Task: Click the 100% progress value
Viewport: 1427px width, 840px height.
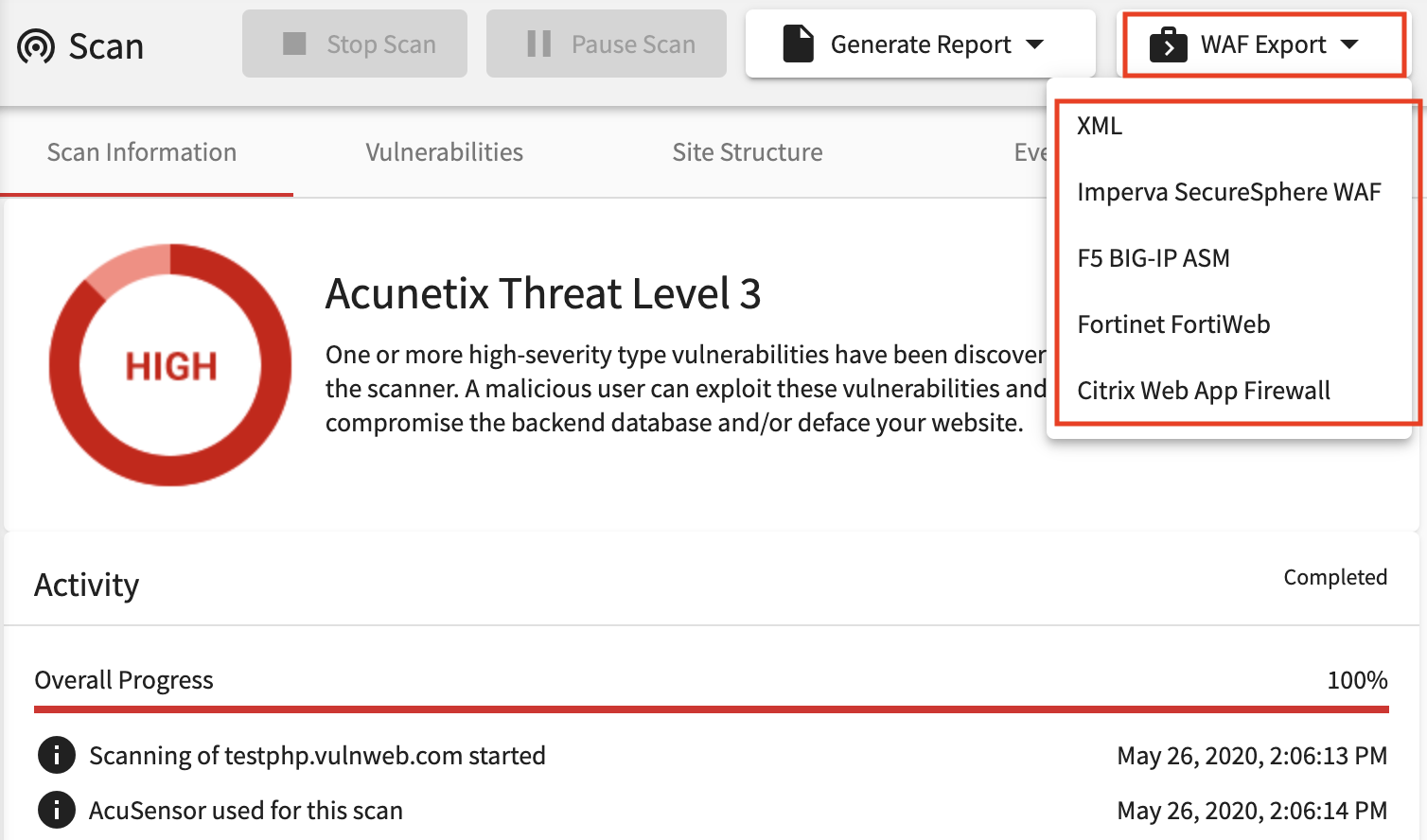Action: pos(1357,680)
